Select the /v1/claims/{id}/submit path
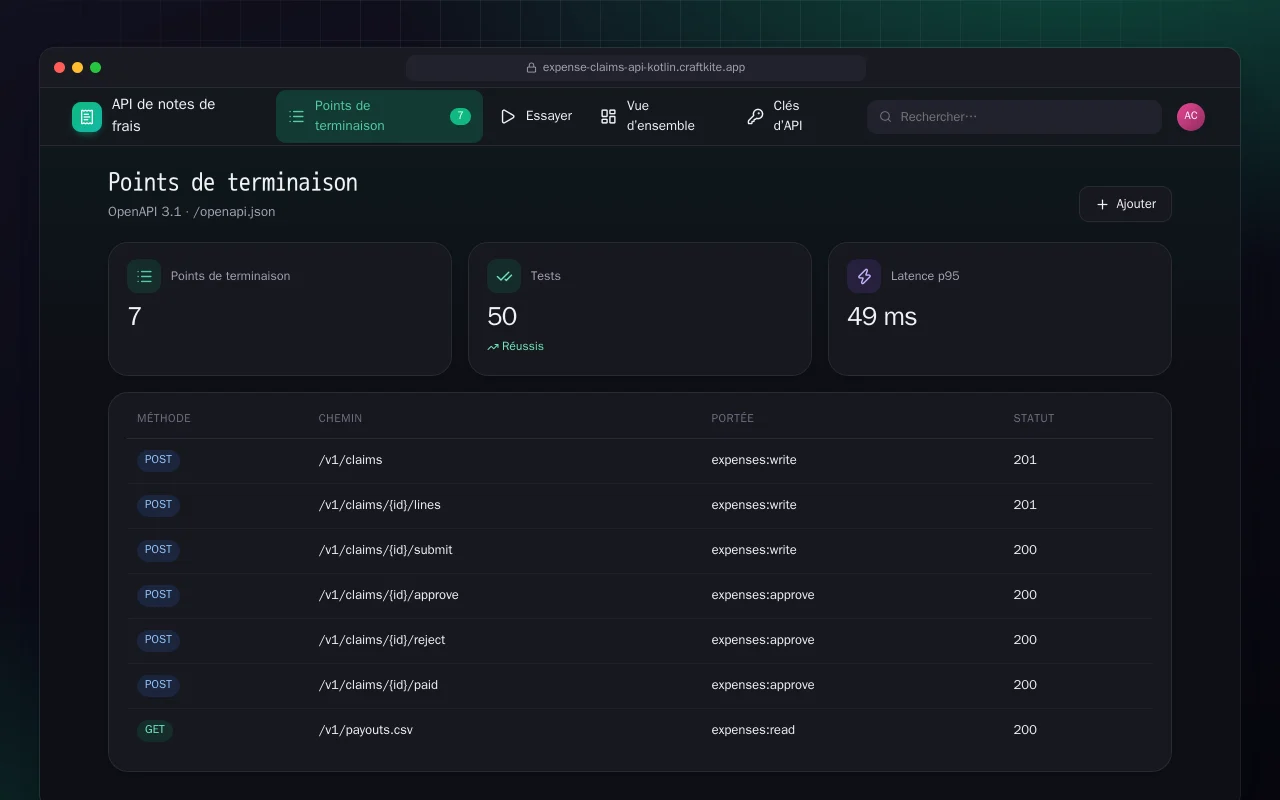 point(385,550)
